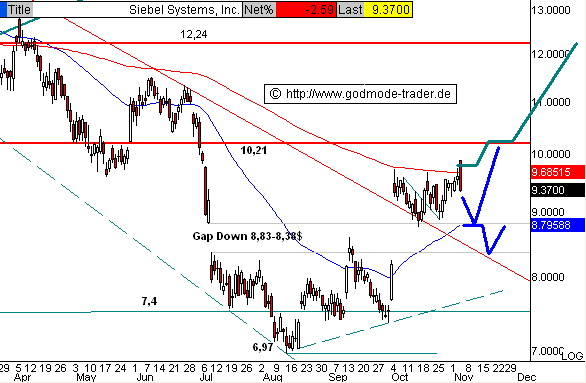Click the Dec month label
The image size is (586, 383).
pos(527,377)
